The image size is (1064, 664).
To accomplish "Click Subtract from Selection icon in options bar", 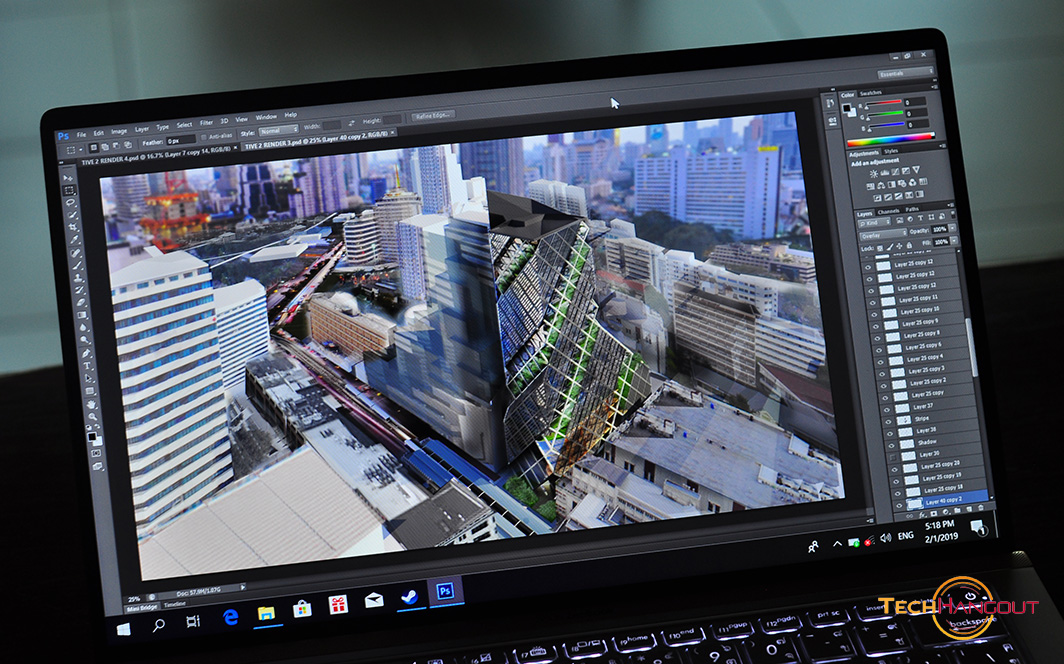I will pyautogui.click(x=116, y=146).
